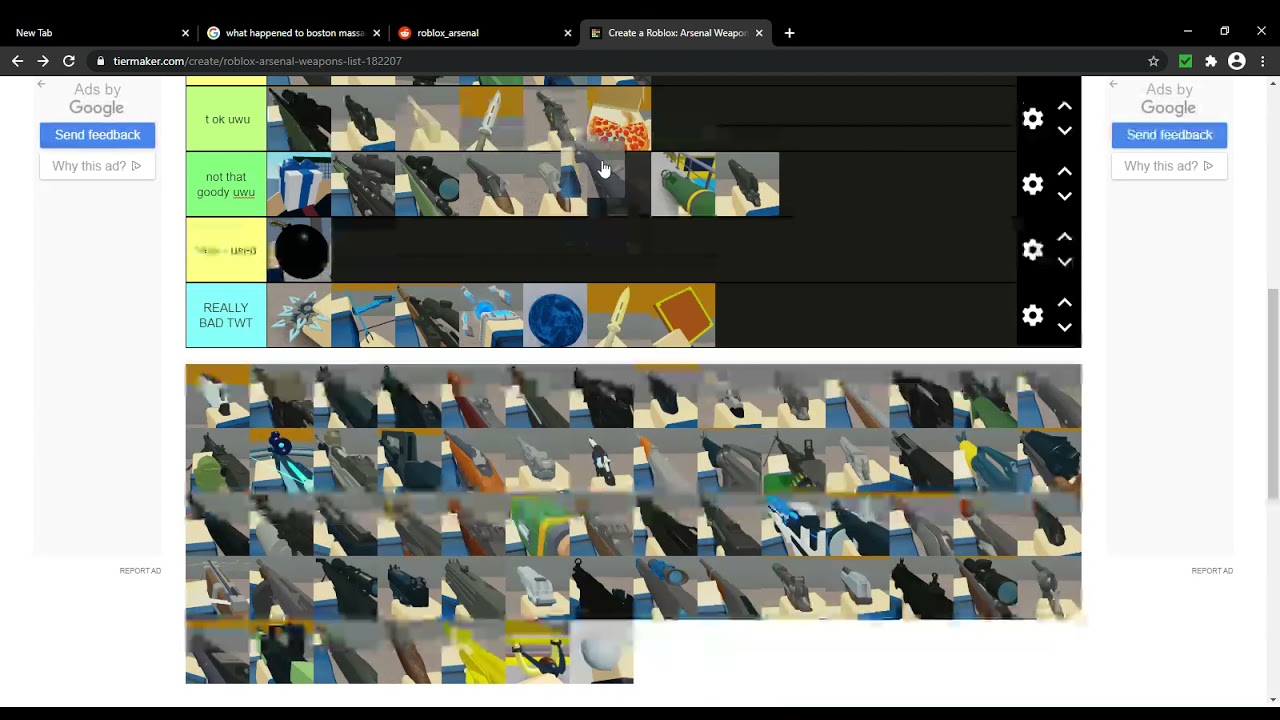
Task: Pick the green and yellow launcher in the pool
Action: point(537,524)
